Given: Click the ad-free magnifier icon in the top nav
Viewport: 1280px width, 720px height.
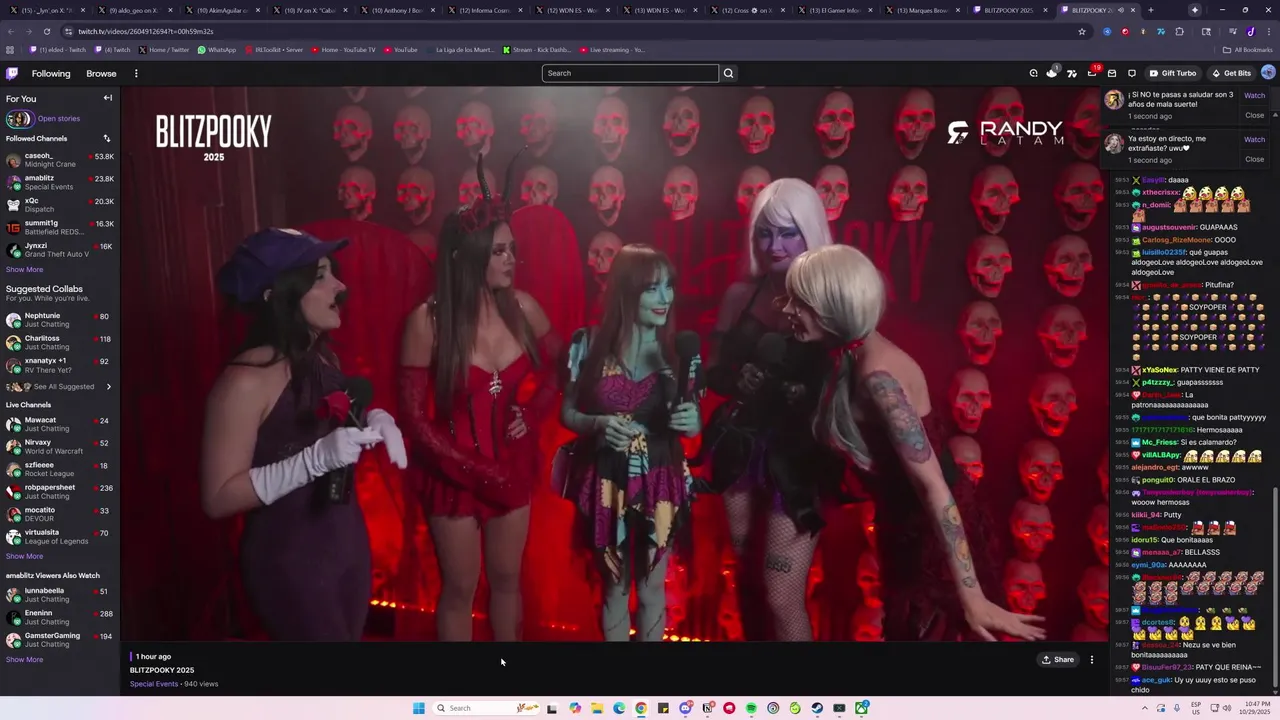Looking at the screenshot, I should click(x=1034, y=73).
